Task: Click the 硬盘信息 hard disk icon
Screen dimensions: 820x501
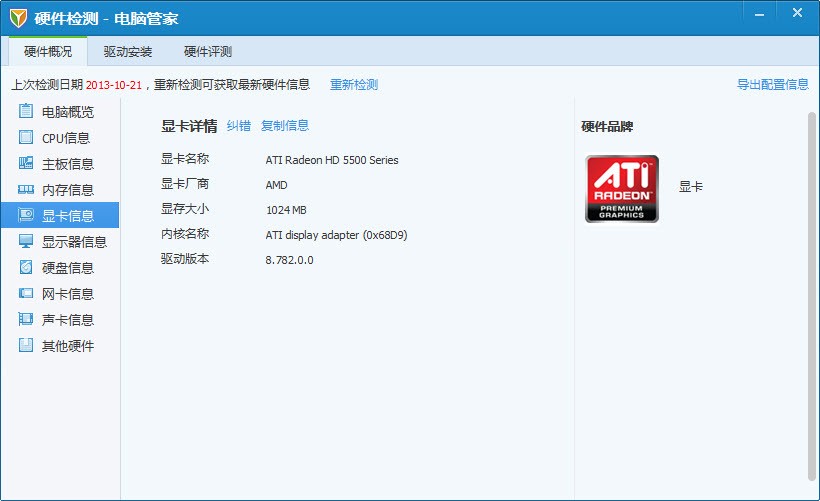Action: tap(26, 267)
